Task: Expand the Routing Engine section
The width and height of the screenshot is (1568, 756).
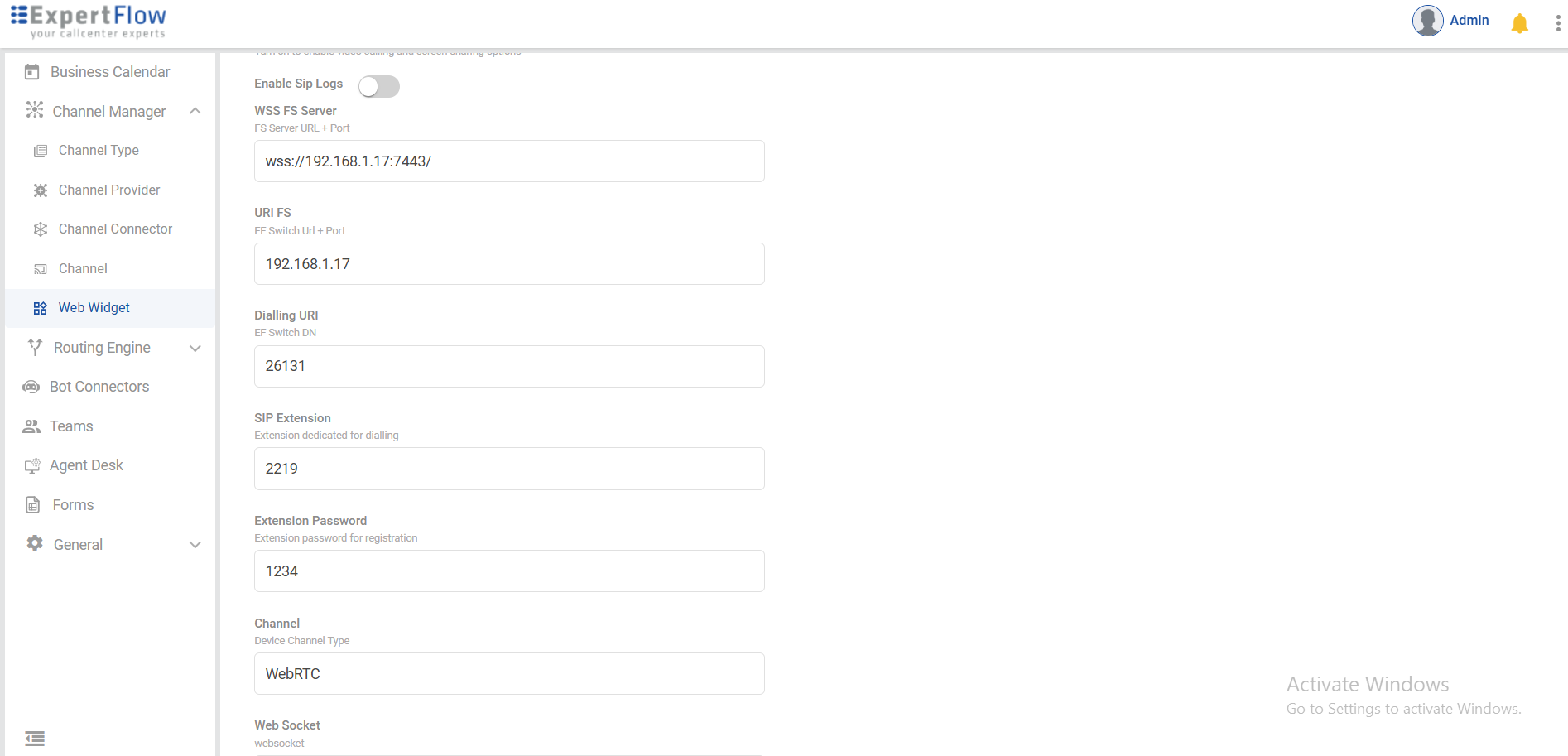Action: point(195,348)
